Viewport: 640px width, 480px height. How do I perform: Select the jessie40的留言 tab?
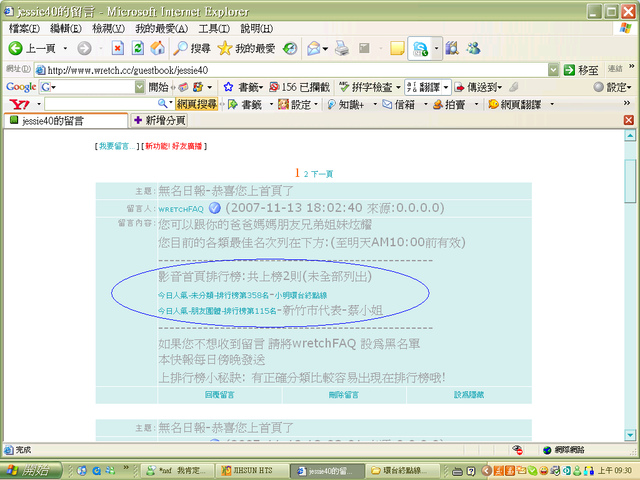click(66, 120)
